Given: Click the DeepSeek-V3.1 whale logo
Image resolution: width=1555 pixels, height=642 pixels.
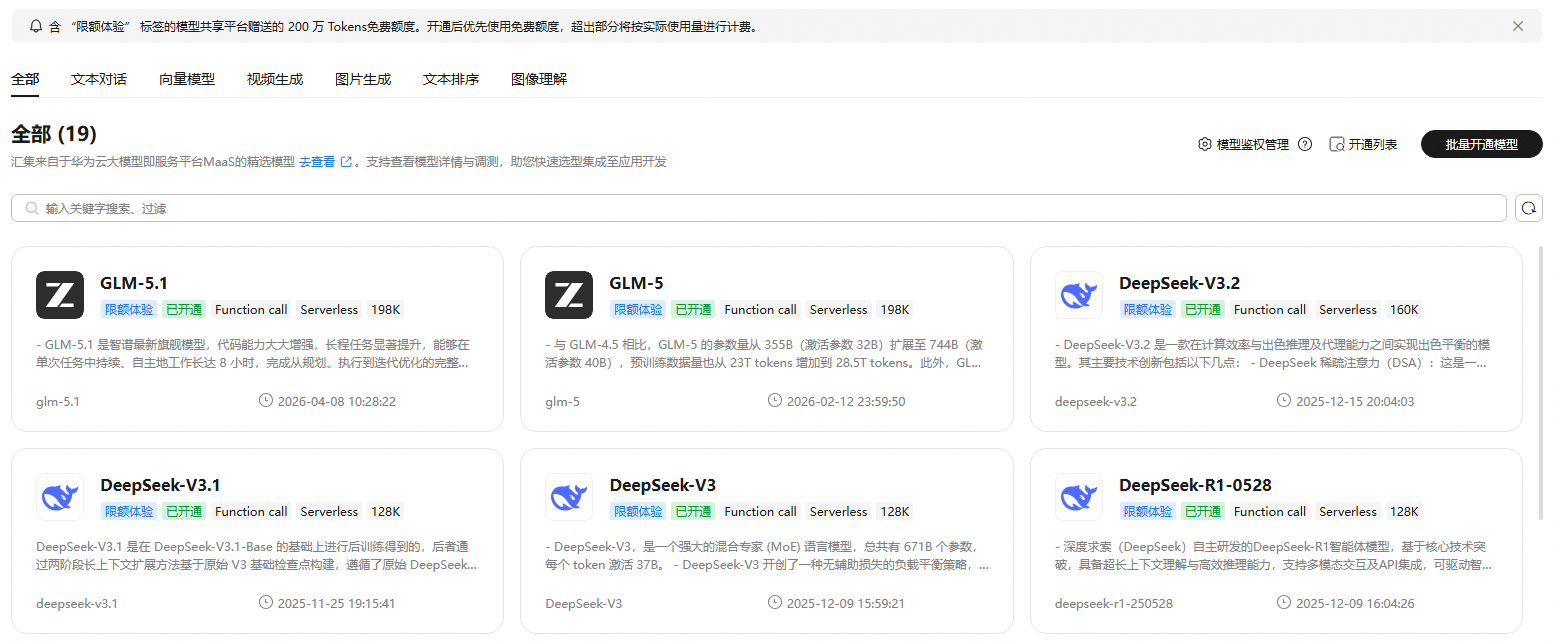Looking at the screenshot, I should pos(60,497).
